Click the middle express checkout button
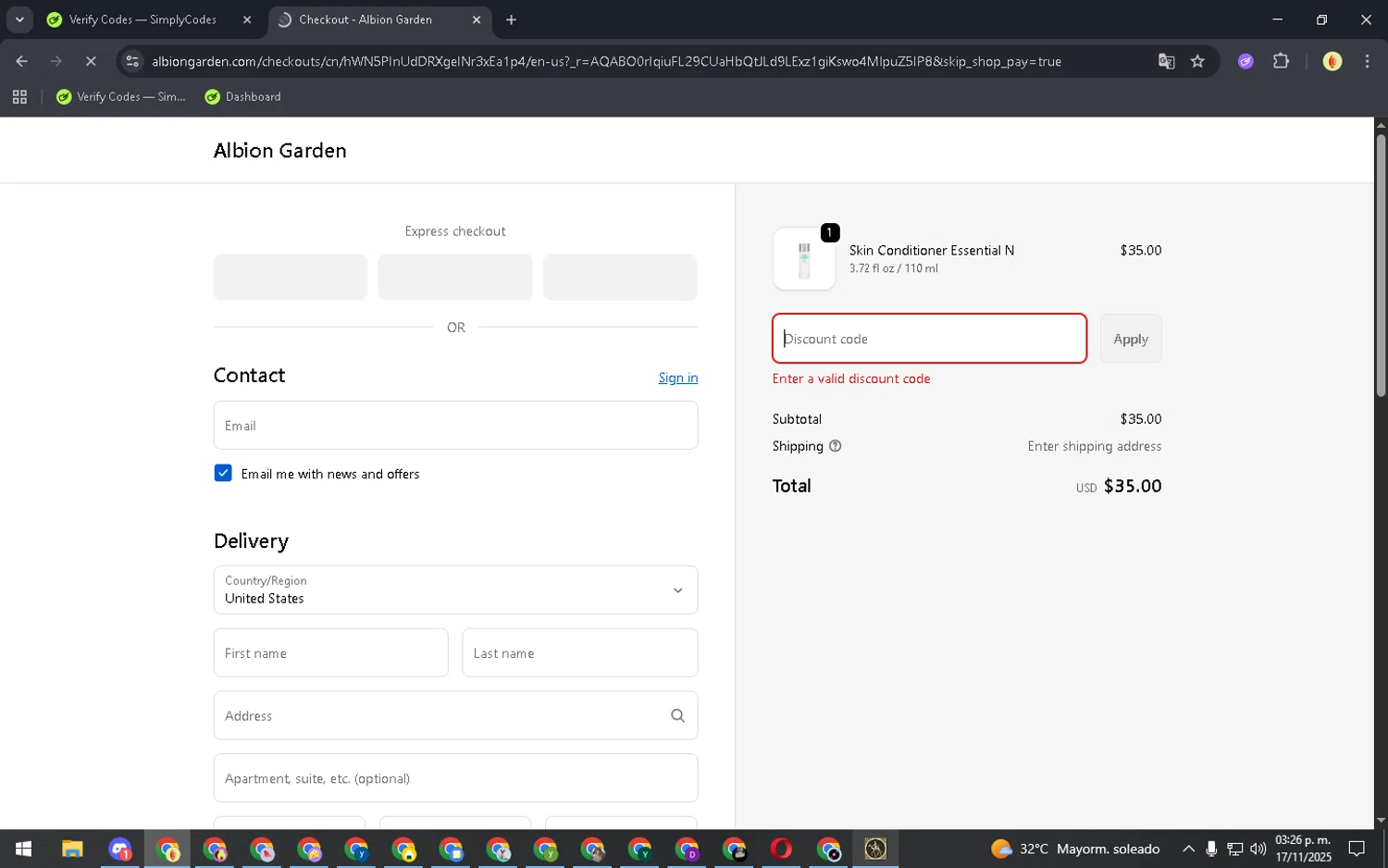 pos(455,277)
